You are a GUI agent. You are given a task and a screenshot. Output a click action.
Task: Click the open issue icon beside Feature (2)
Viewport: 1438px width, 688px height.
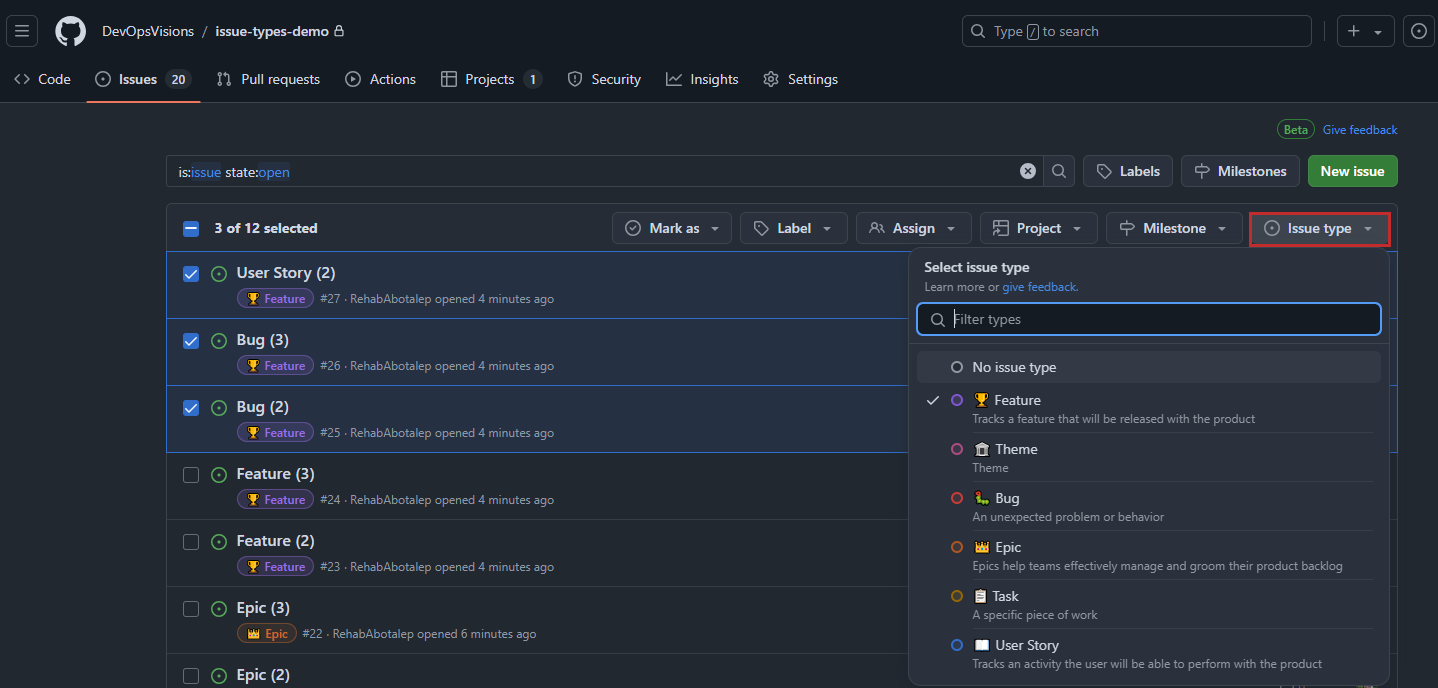219,541
